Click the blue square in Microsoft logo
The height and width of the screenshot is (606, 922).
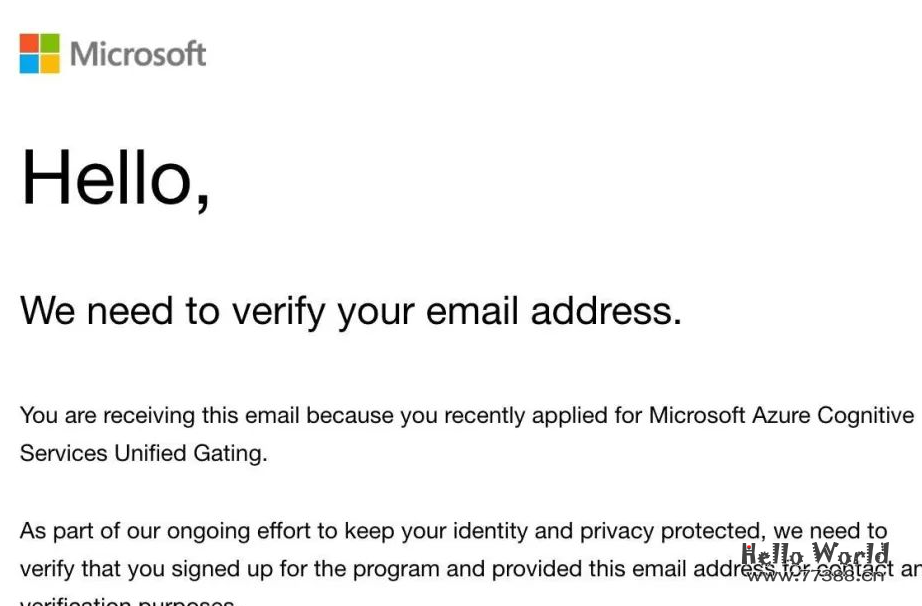(x=29, y=64)
